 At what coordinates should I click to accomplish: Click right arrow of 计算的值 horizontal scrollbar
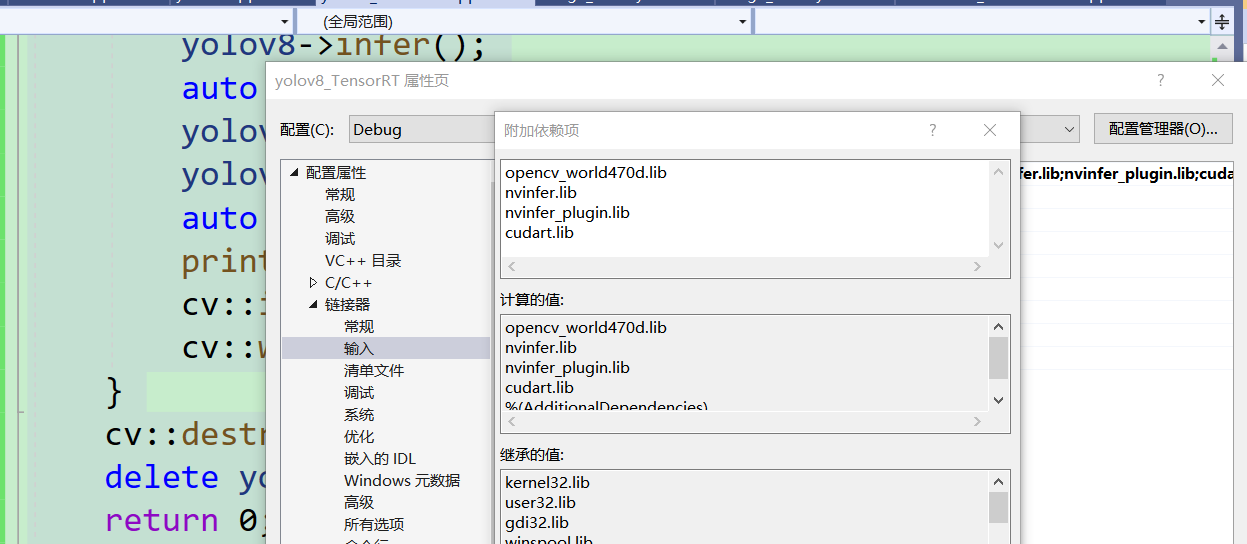coord(978,421)
